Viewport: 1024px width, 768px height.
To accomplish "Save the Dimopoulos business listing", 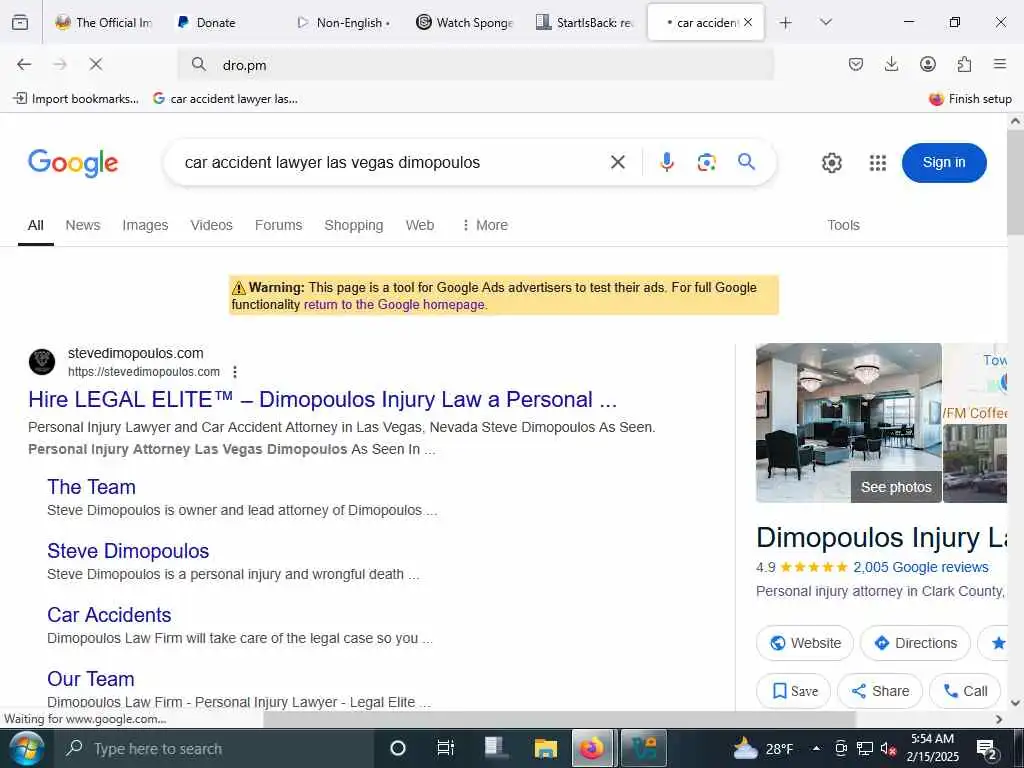I will [793, 691].
